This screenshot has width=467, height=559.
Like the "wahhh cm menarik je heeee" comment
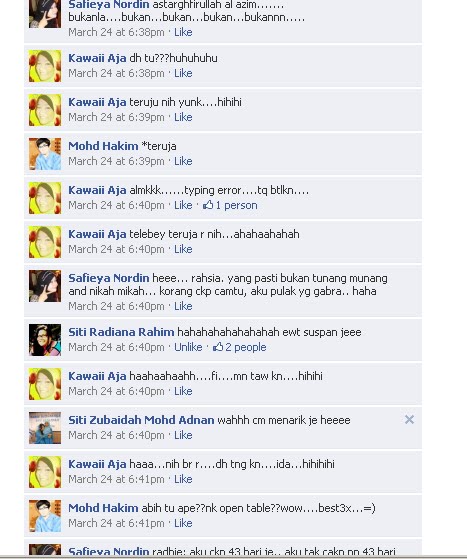183,435
